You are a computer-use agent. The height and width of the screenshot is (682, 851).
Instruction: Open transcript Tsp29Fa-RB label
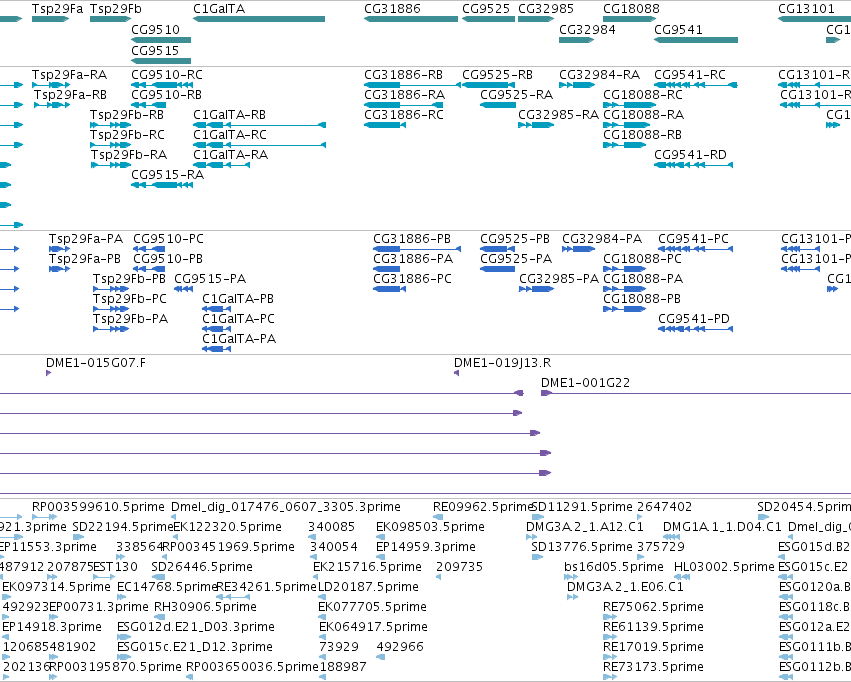tap(71, 95)
